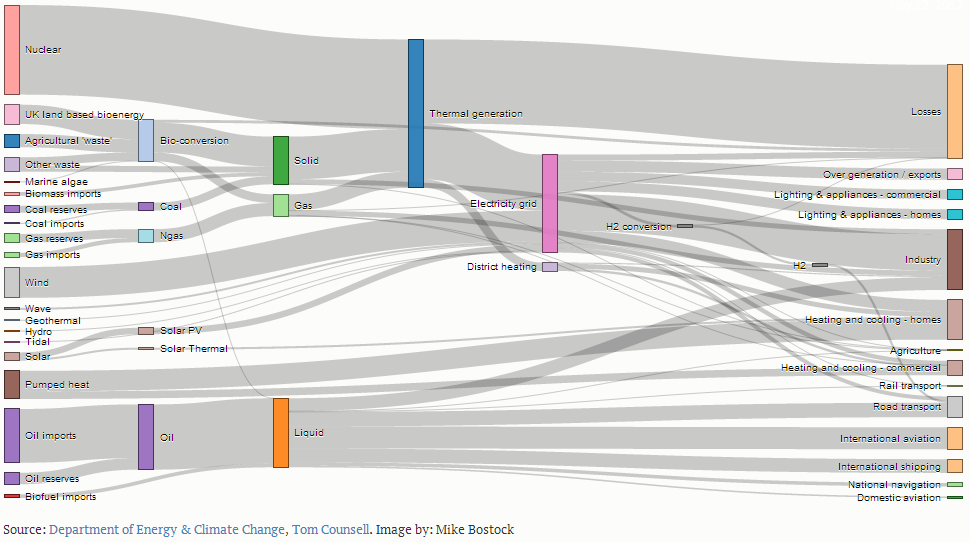The height and width of the screenshot is (542, 970).
Task: Select the purple Oil node bar
Action: click(x=146, y=437)
